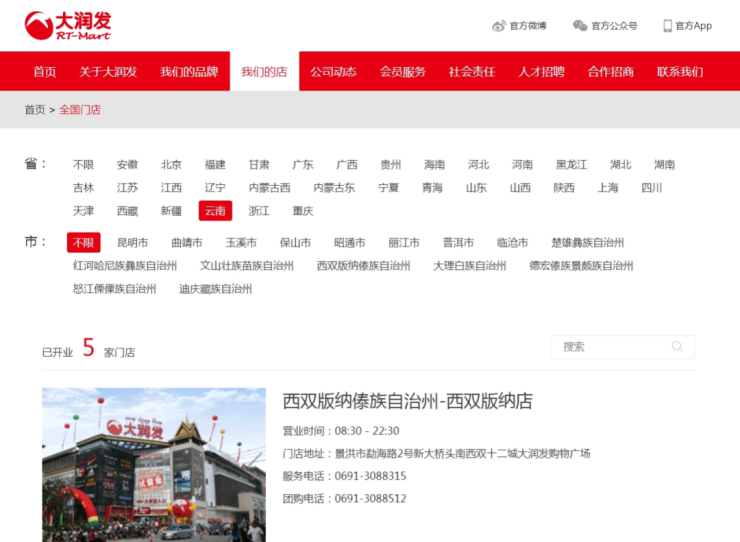The height and width of the screenshot is (542, 740).
Task: Click the 首页 breadcrumb link
Action: (x=35, y=110)
